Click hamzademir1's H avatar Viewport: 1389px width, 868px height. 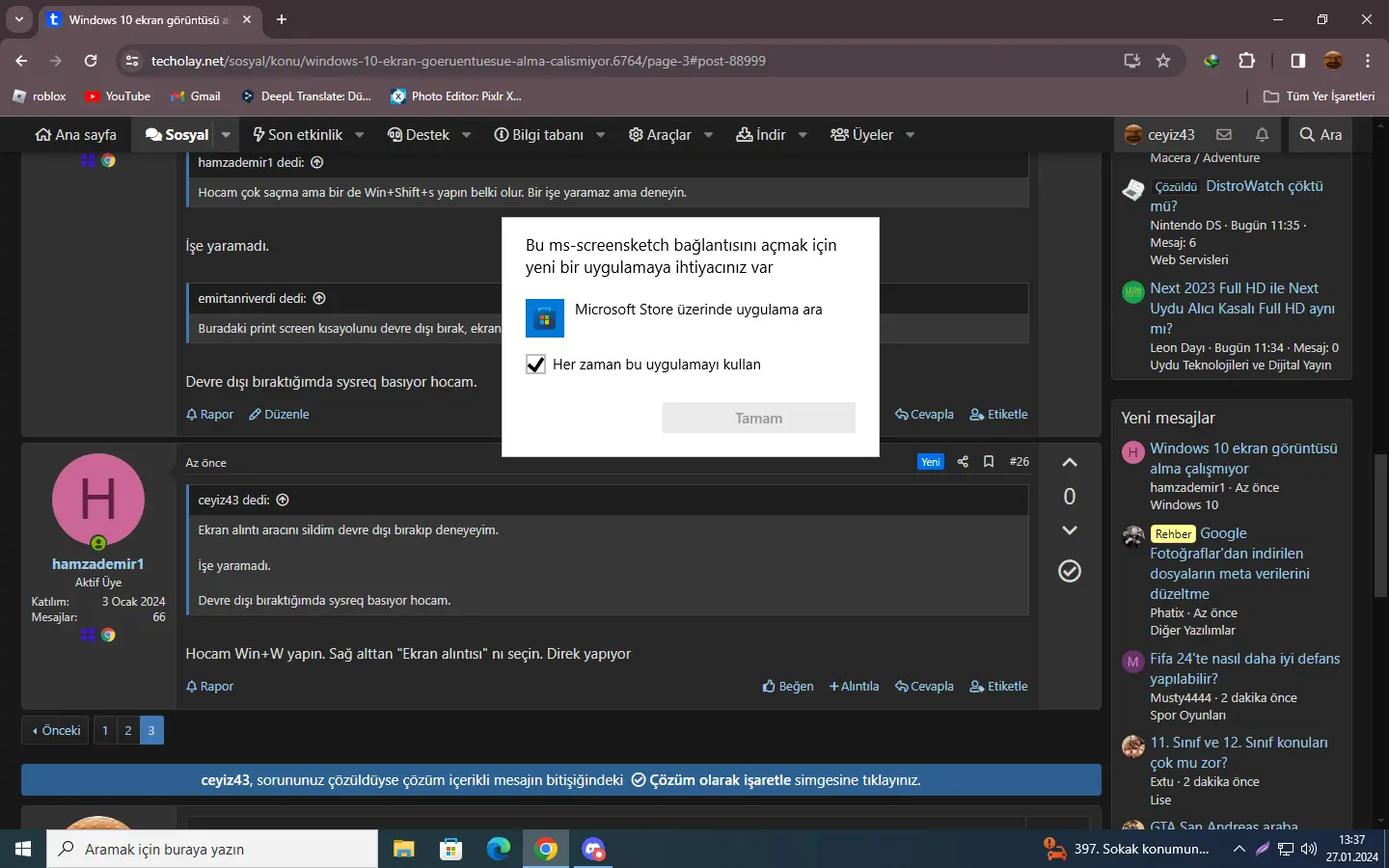click(97, 500)
